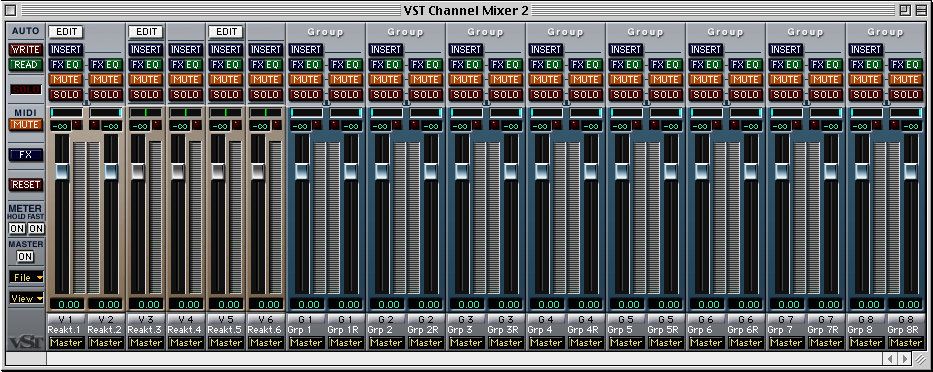Click the scroll right arrow at bottom

[905, 359]
